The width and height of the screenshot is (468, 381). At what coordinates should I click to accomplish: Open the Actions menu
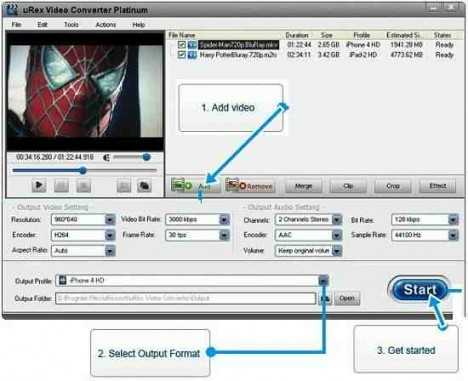point(106,25)
